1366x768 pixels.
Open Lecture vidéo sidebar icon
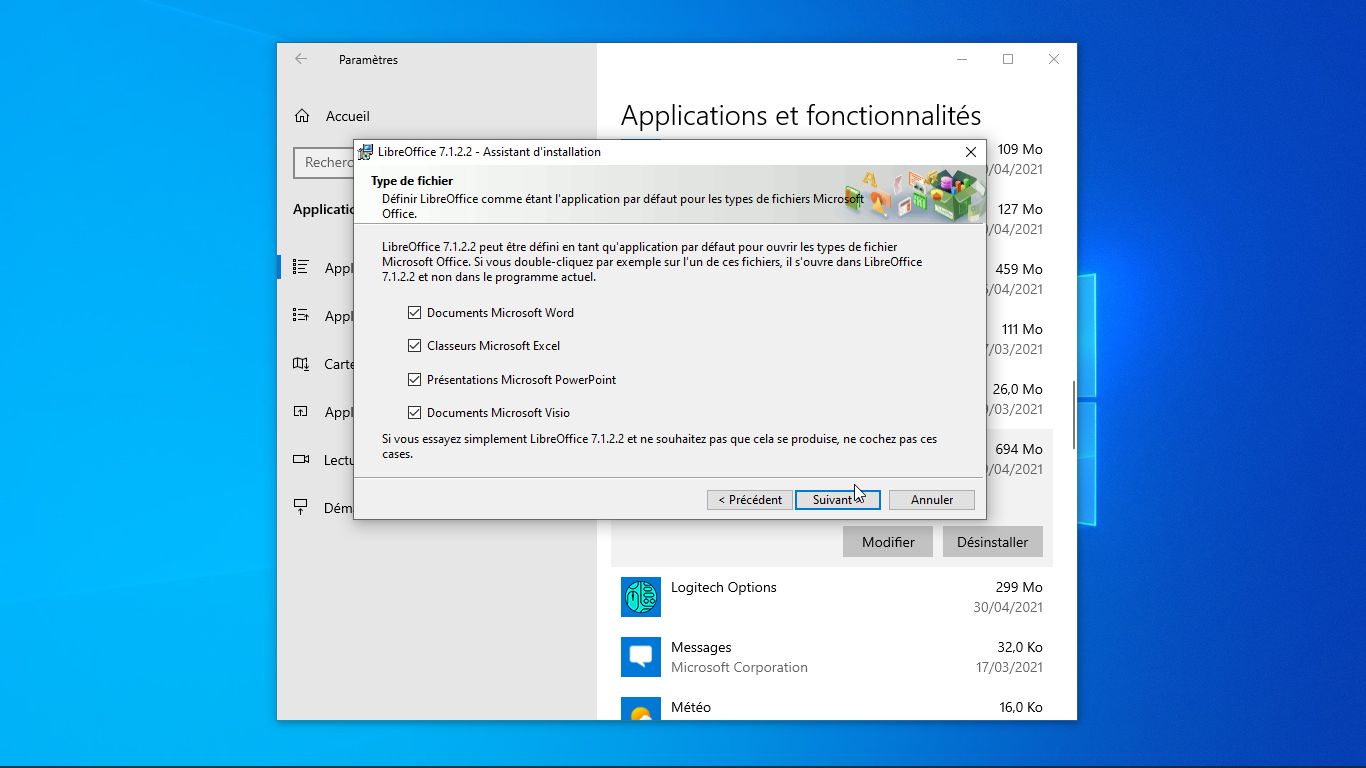point(300,459)
